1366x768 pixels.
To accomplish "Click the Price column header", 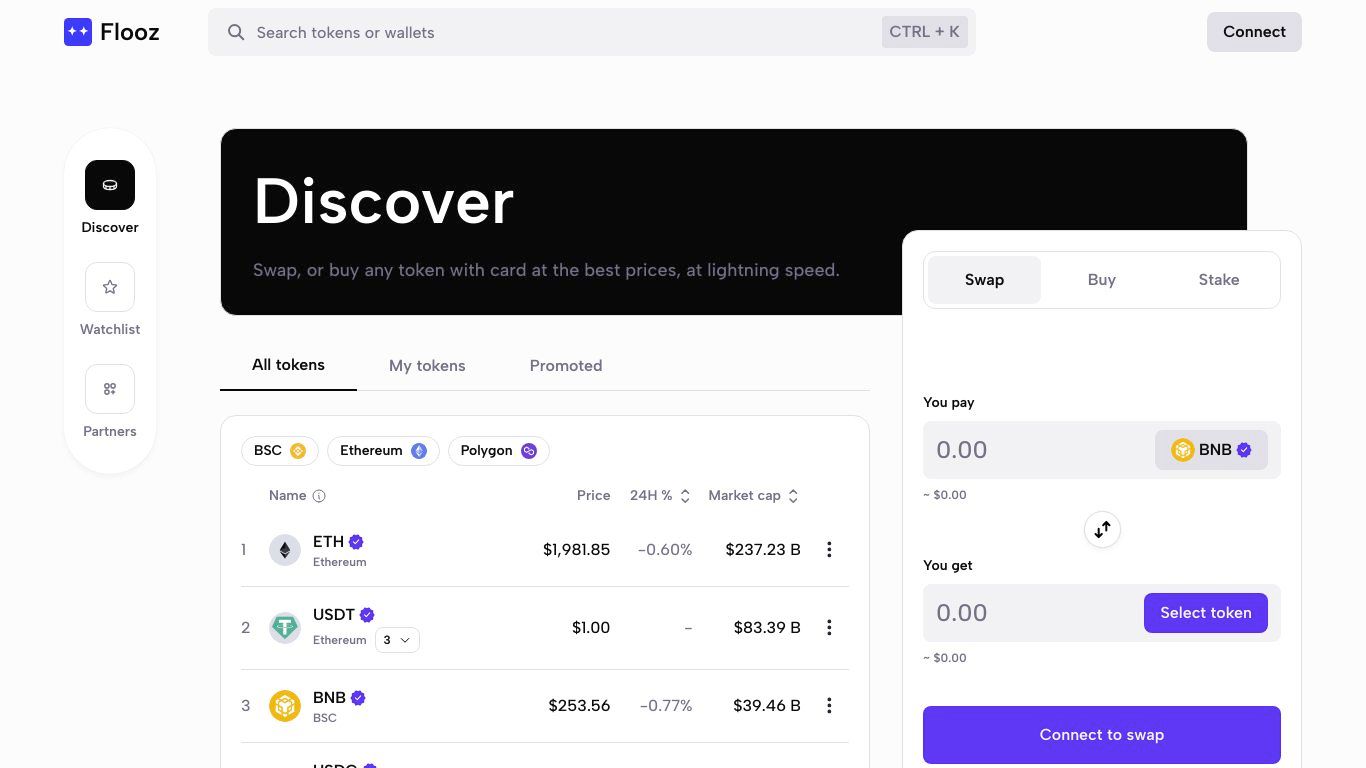I will [593, 496].
